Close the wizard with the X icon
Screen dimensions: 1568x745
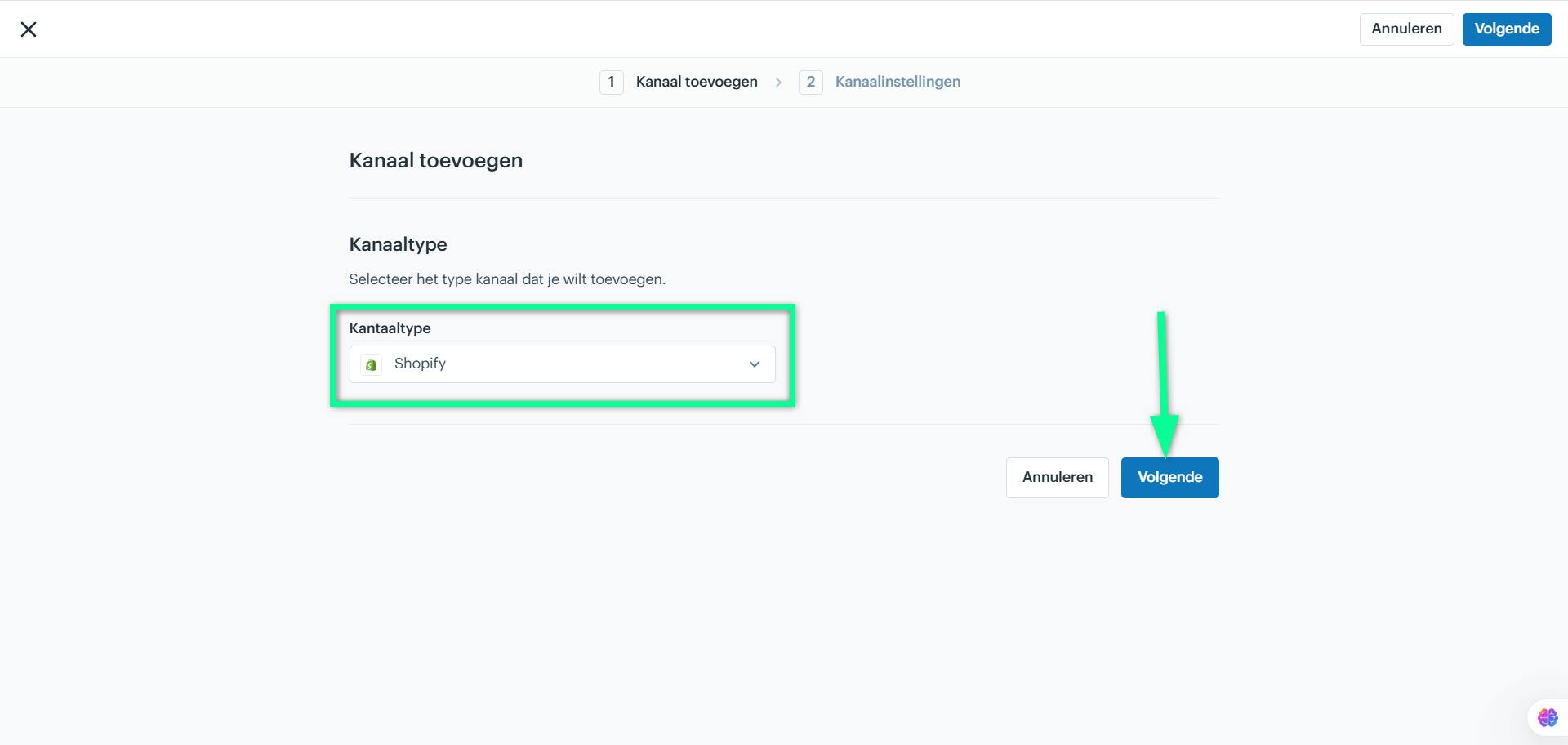29,29
